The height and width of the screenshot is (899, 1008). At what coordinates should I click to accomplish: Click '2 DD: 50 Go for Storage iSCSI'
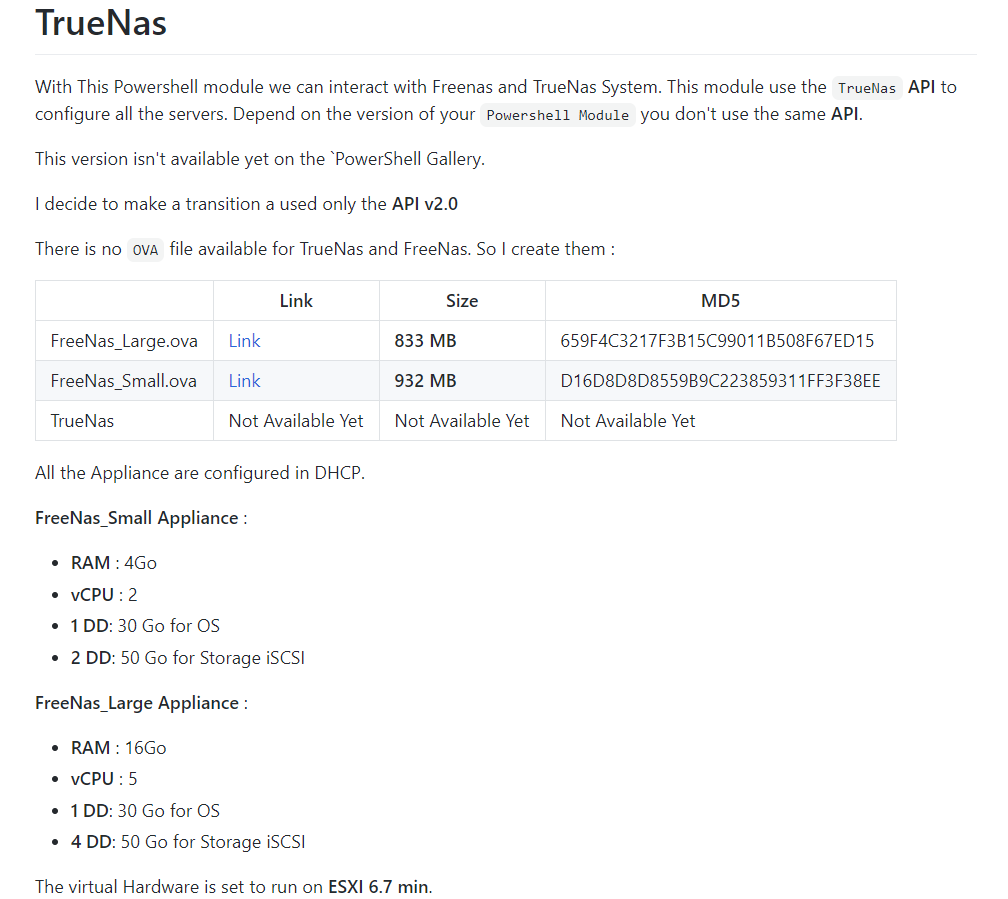click(x=188, y=658)
